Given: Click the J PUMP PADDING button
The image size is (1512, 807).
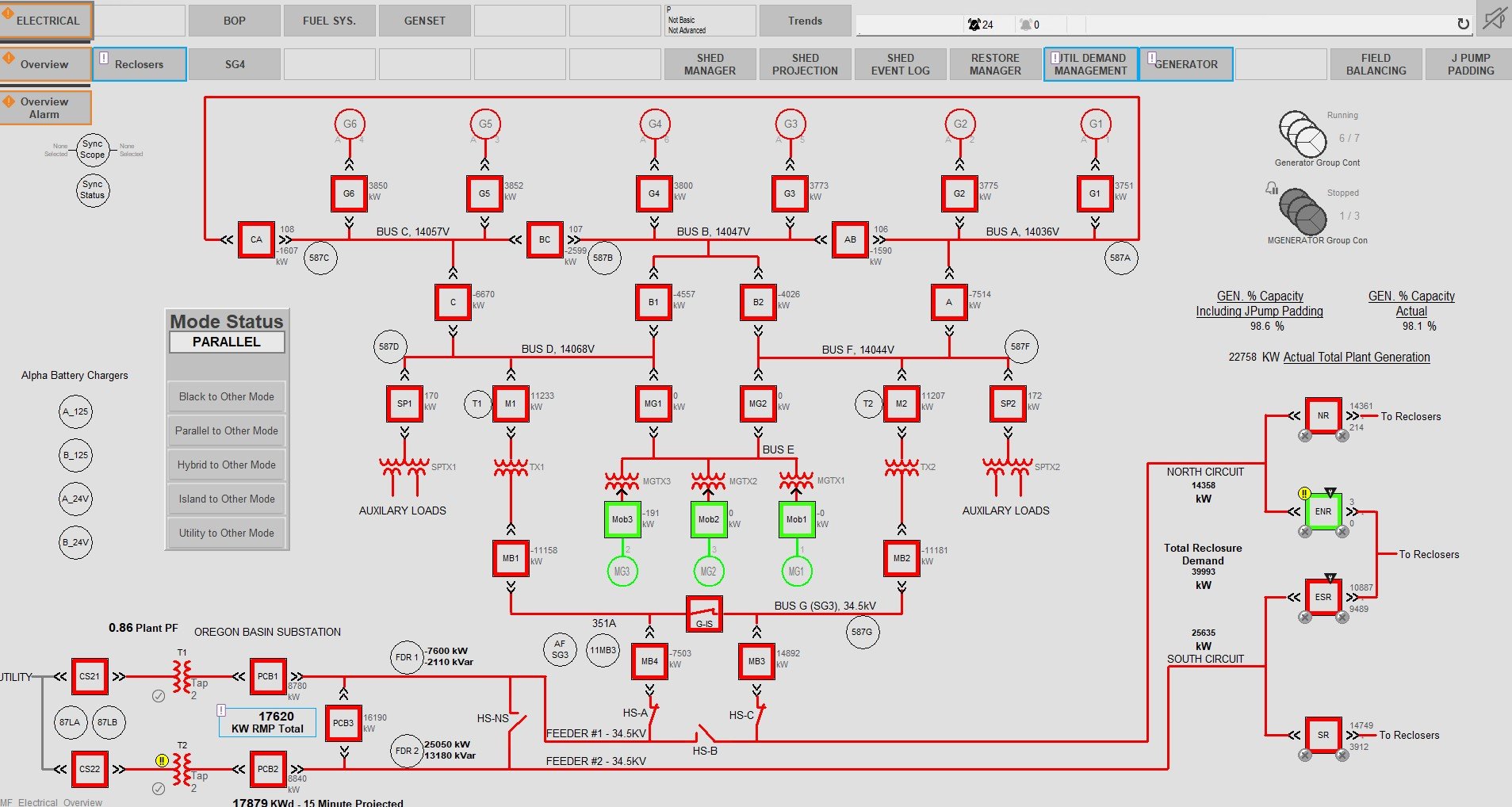Looking at the screenshot, I should pos(1471,64).
